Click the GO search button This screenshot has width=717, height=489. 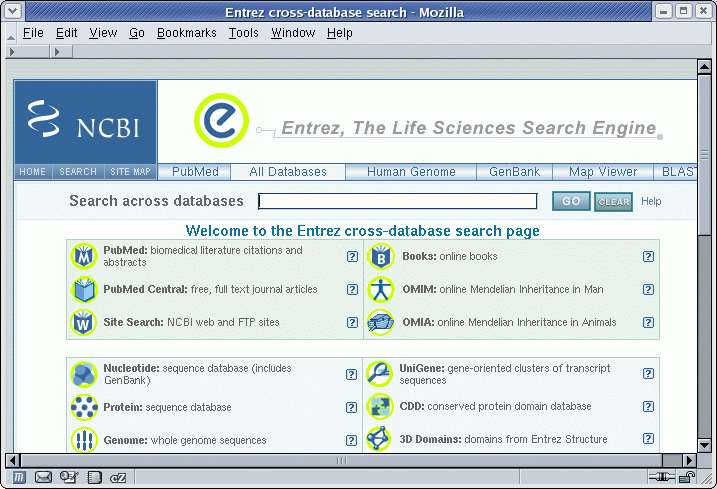pyautogui.click(x=571, y=201)
